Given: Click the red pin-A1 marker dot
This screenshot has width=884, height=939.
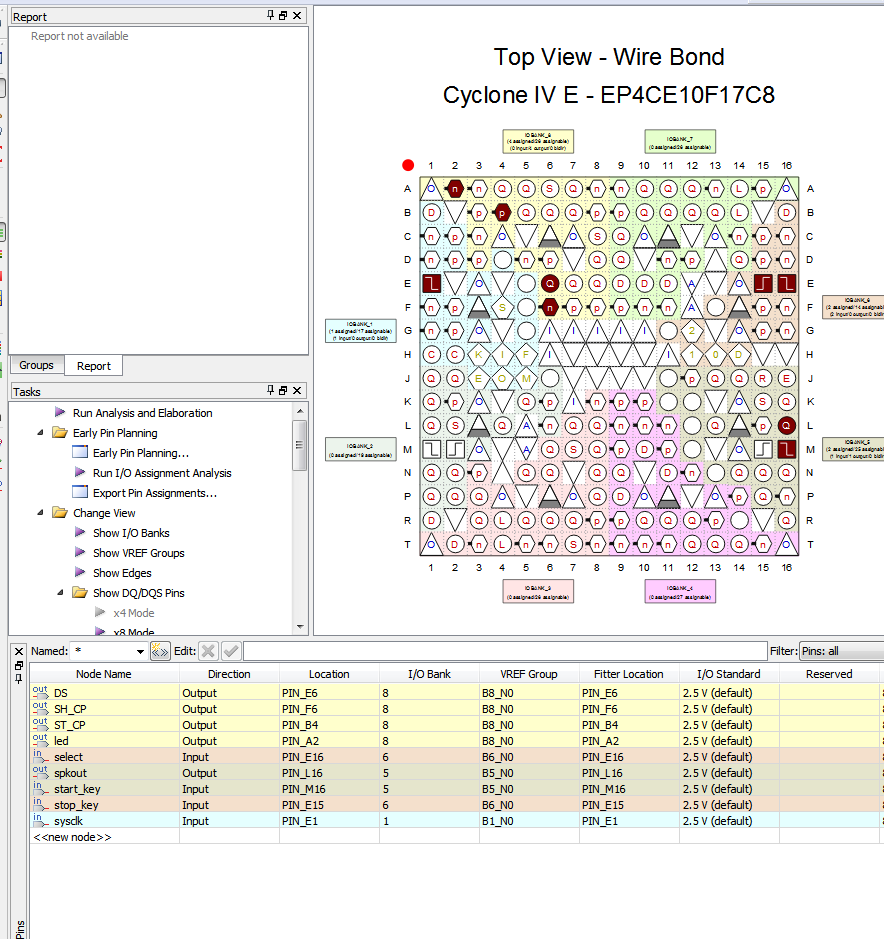Looking at the screenshot, I should pos(408,166).
